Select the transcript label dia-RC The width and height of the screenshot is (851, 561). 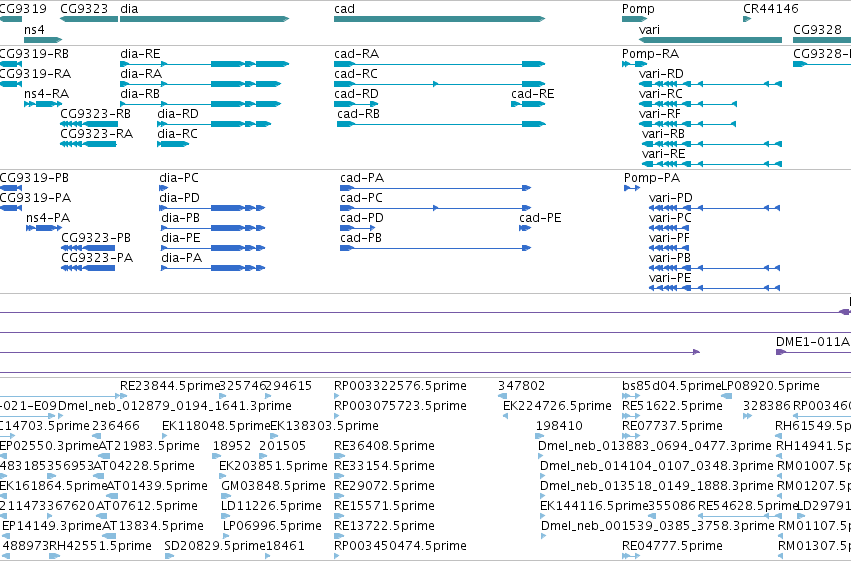point(177,134)
